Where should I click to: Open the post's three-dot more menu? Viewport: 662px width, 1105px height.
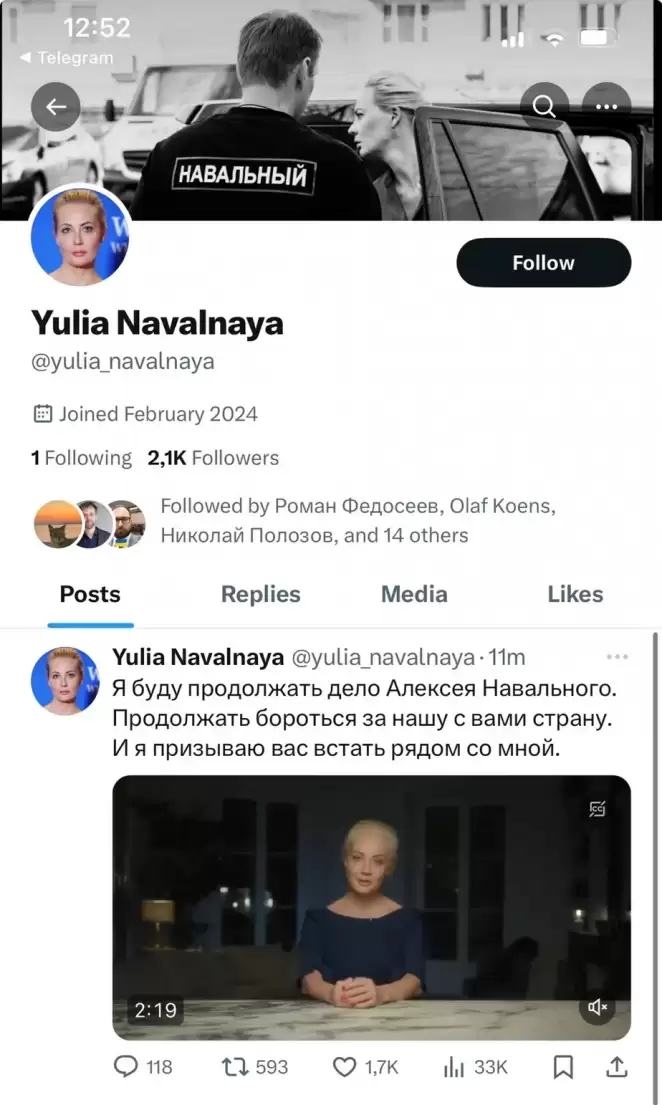(617, 658)
